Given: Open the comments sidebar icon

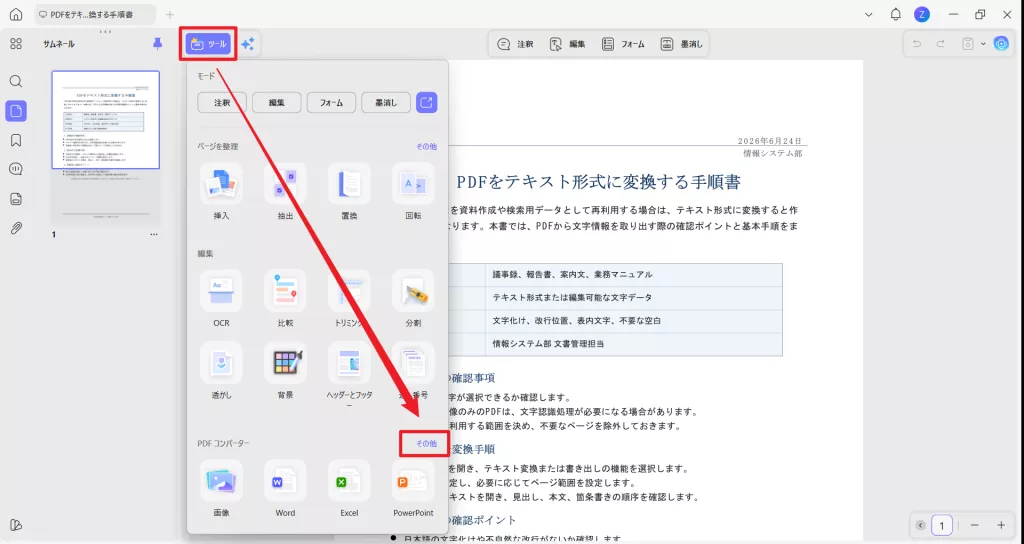Looking at the screenshot, I should [16, 169].
